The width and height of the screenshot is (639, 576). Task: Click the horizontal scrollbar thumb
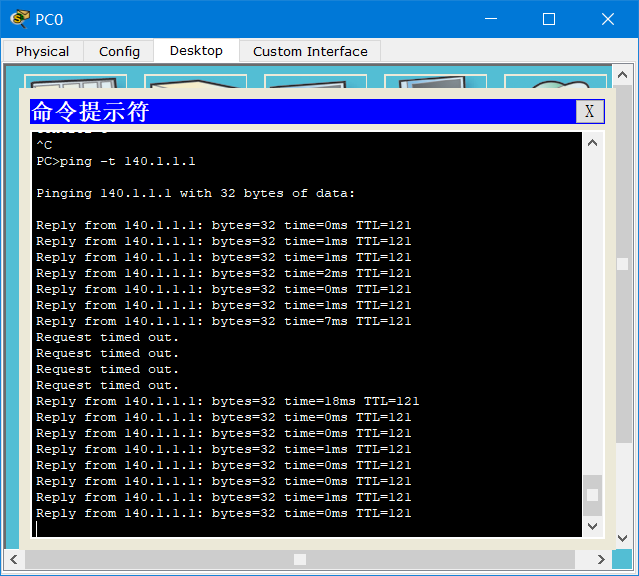coord(300,559)
